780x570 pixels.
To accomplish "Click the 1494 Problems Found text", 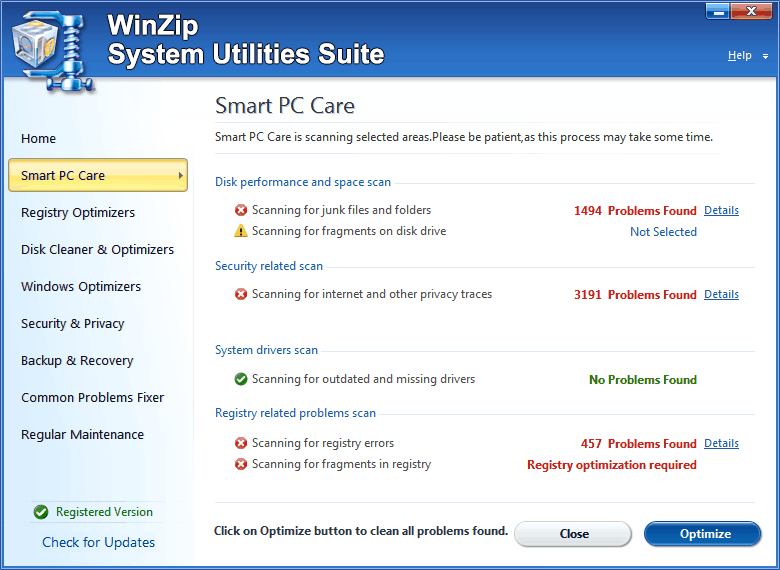I will tap(635, 211).
